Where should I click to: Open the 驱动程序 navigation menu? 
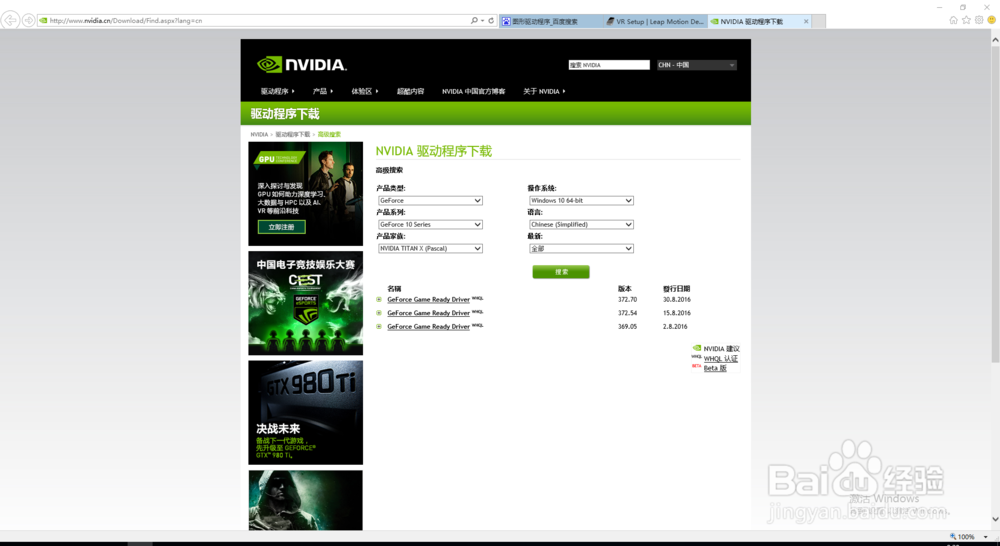277,91
